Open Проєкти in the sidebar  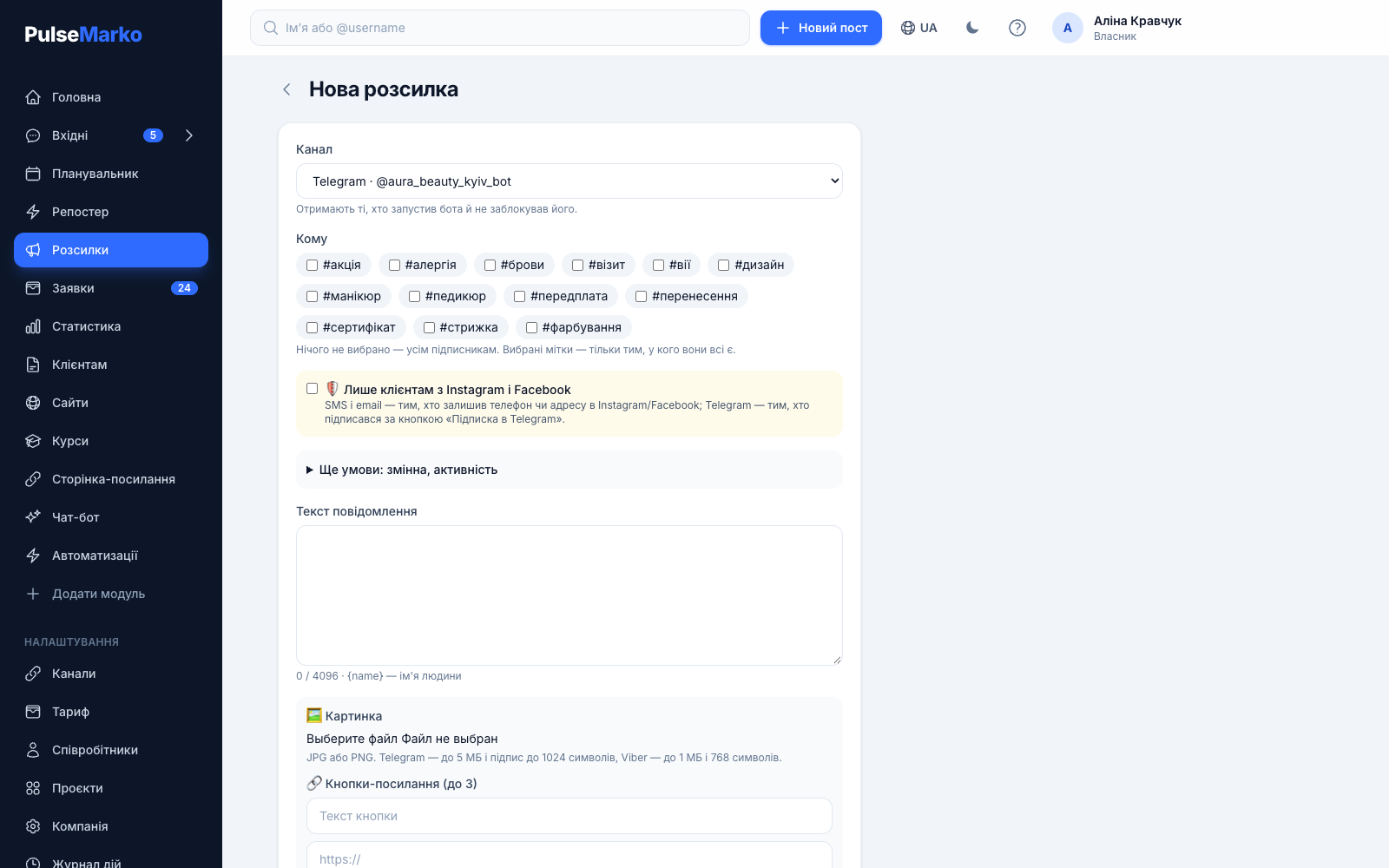[111, 788]
